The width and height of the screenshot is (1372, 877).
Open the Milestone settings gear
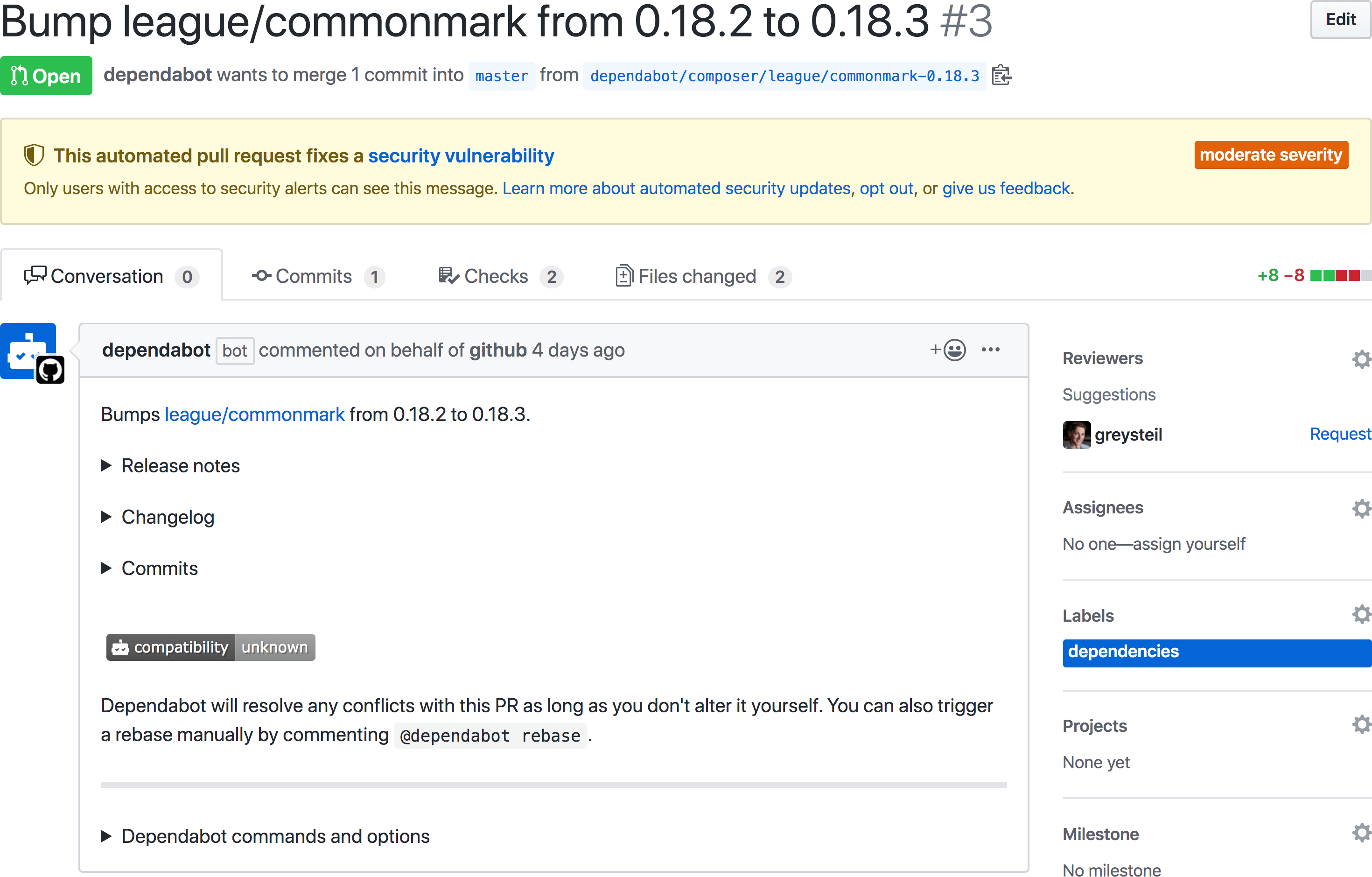1362,833
